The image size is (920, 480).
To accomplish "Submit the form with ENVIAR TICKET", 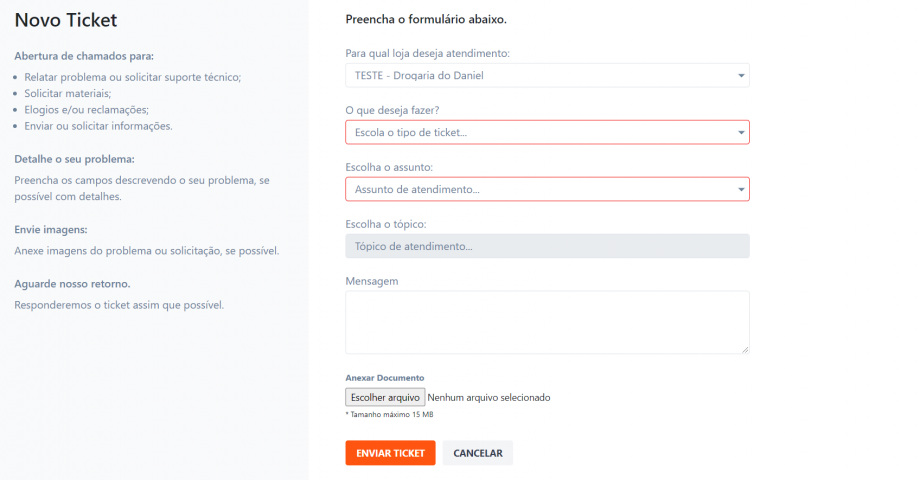I will [390, 453].
